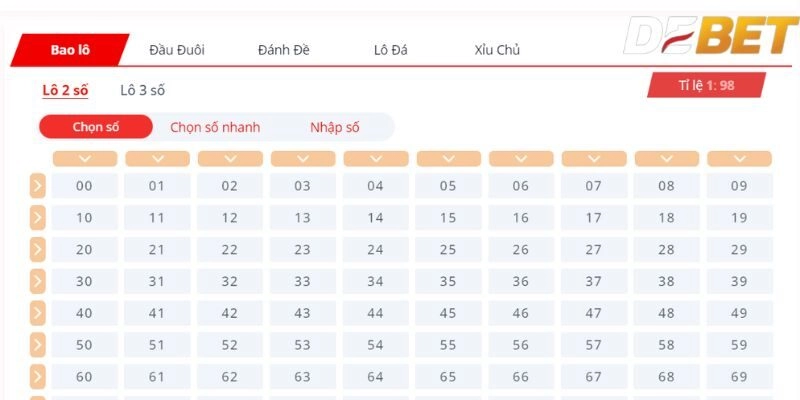800x400 pixels.
Task: Select entire row starting with 10
Action: pyautogui.click(x=37, y=218)
